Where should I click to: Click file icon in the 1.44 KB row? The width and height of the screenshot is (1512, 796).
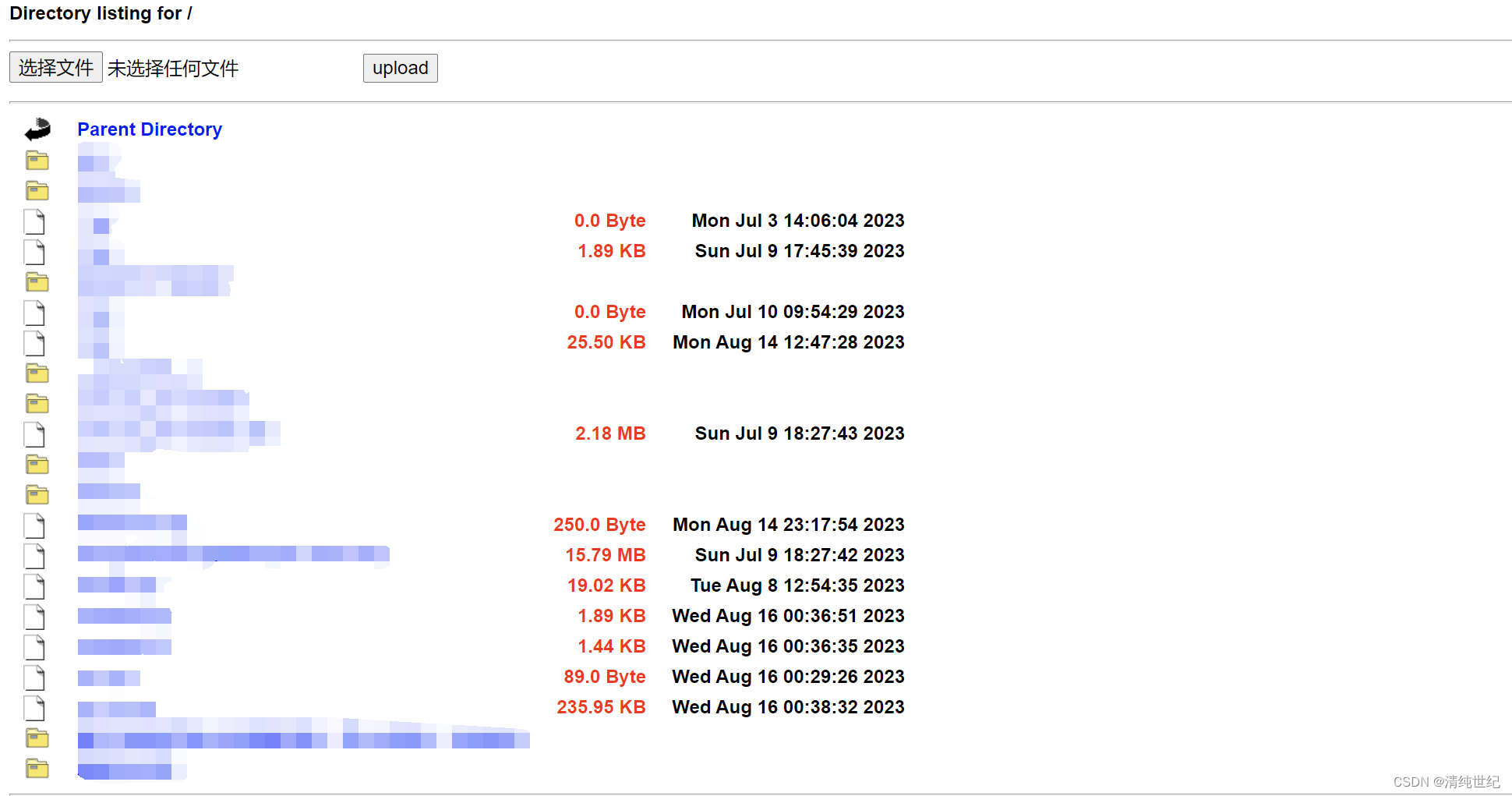click(x=35, y=647)
